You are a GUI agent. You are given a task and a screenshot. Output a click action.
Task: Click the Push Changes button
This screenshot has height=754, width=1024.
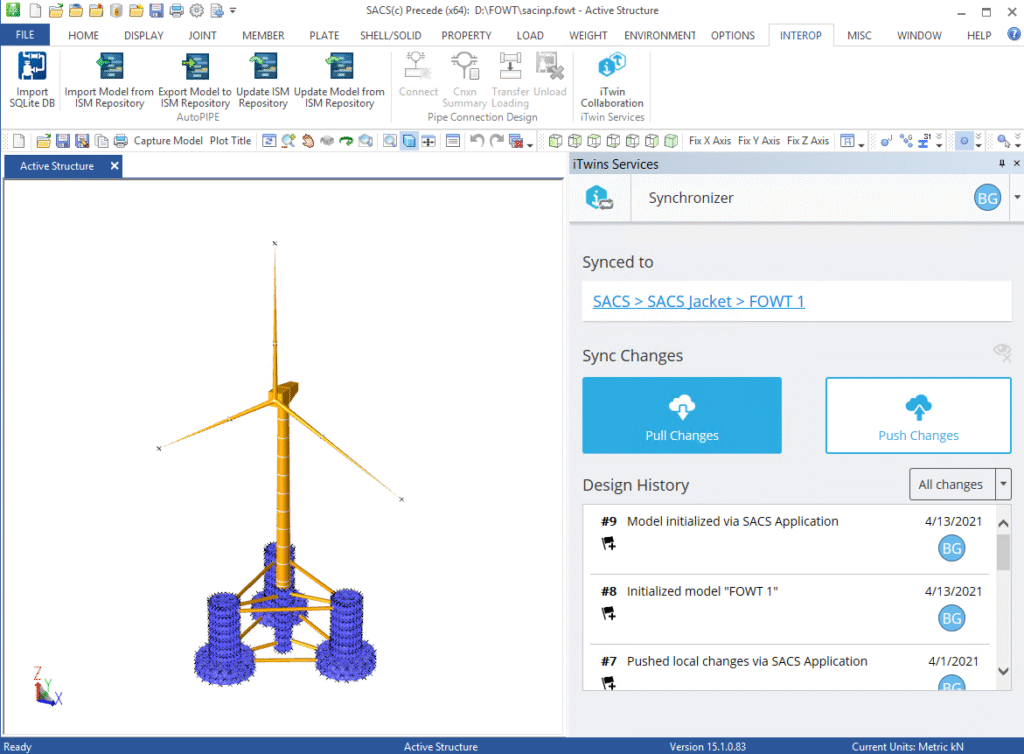(918, 415)
